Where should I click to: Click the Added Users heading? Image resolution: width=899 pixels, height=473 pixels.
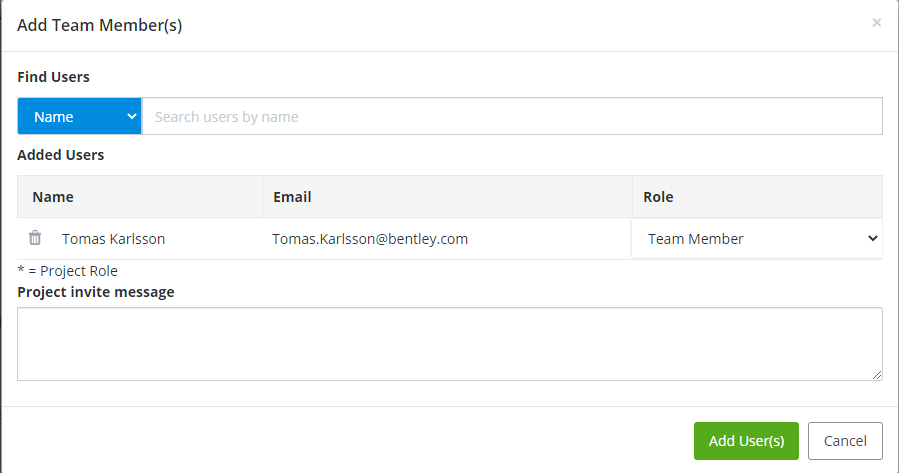61,155
